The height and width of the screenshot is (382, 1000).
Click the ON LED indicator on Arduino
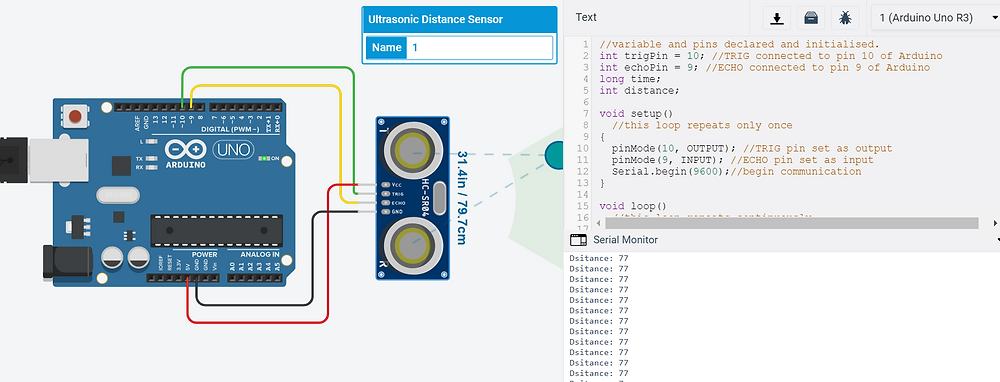click(264, 158)
